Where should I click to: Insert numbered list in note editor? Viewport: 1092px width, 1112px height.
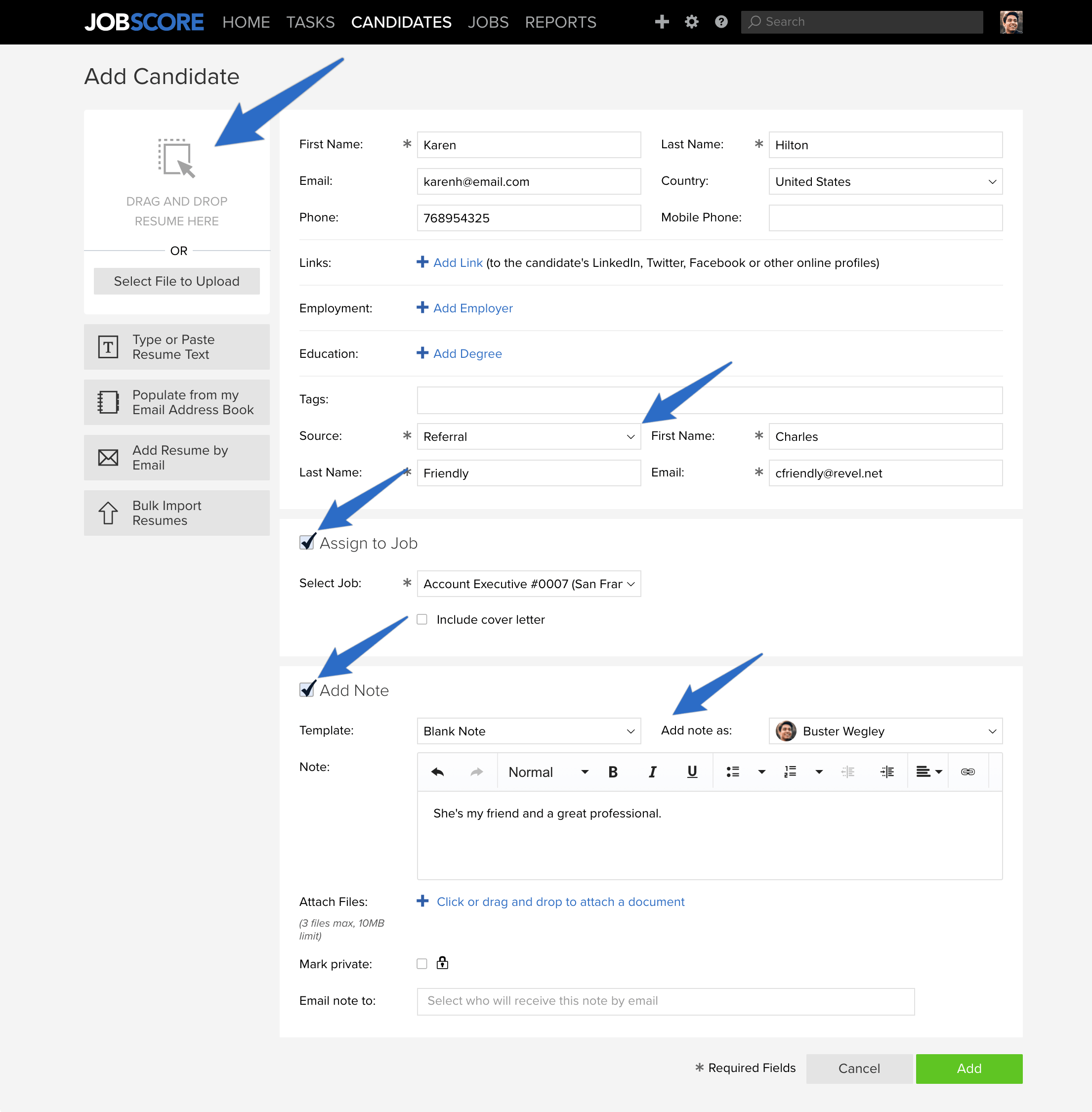(790, 772)
